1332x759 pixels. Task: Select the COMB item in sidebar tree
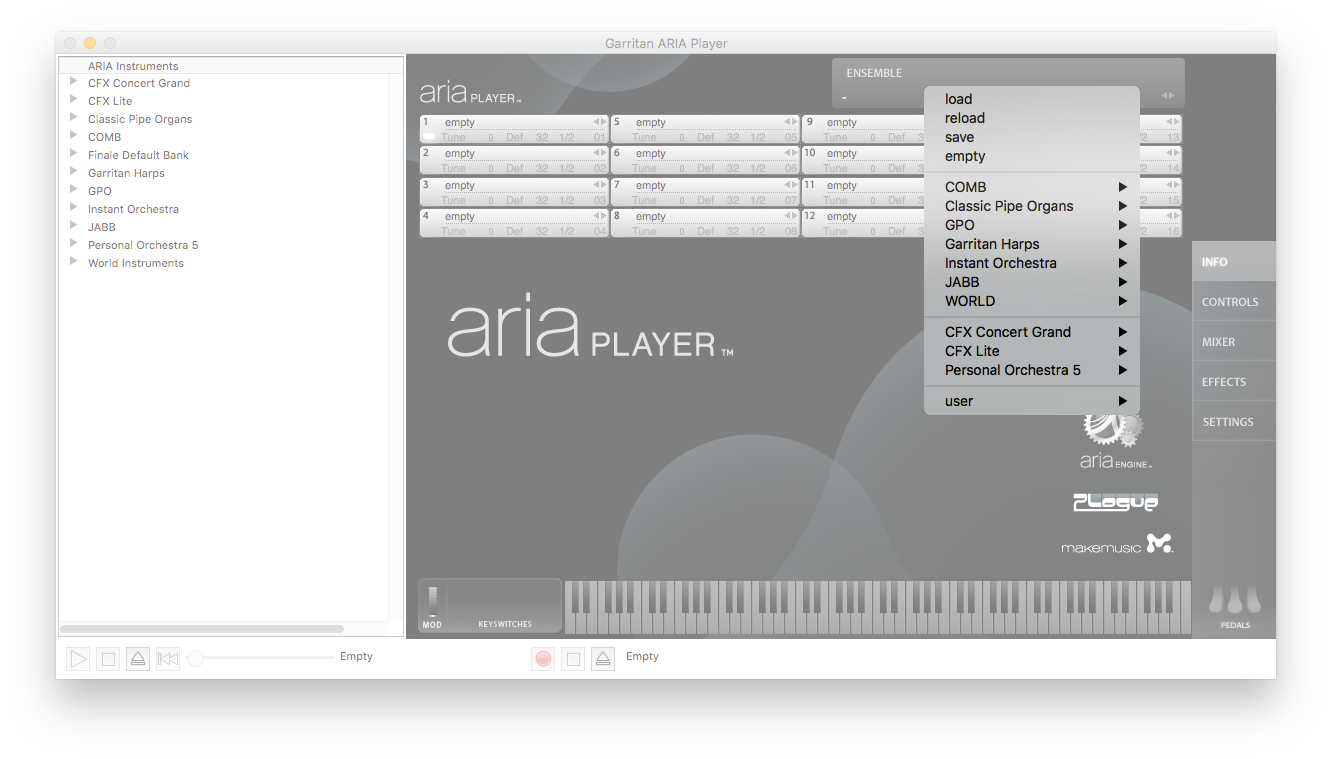tap(104, 137)
